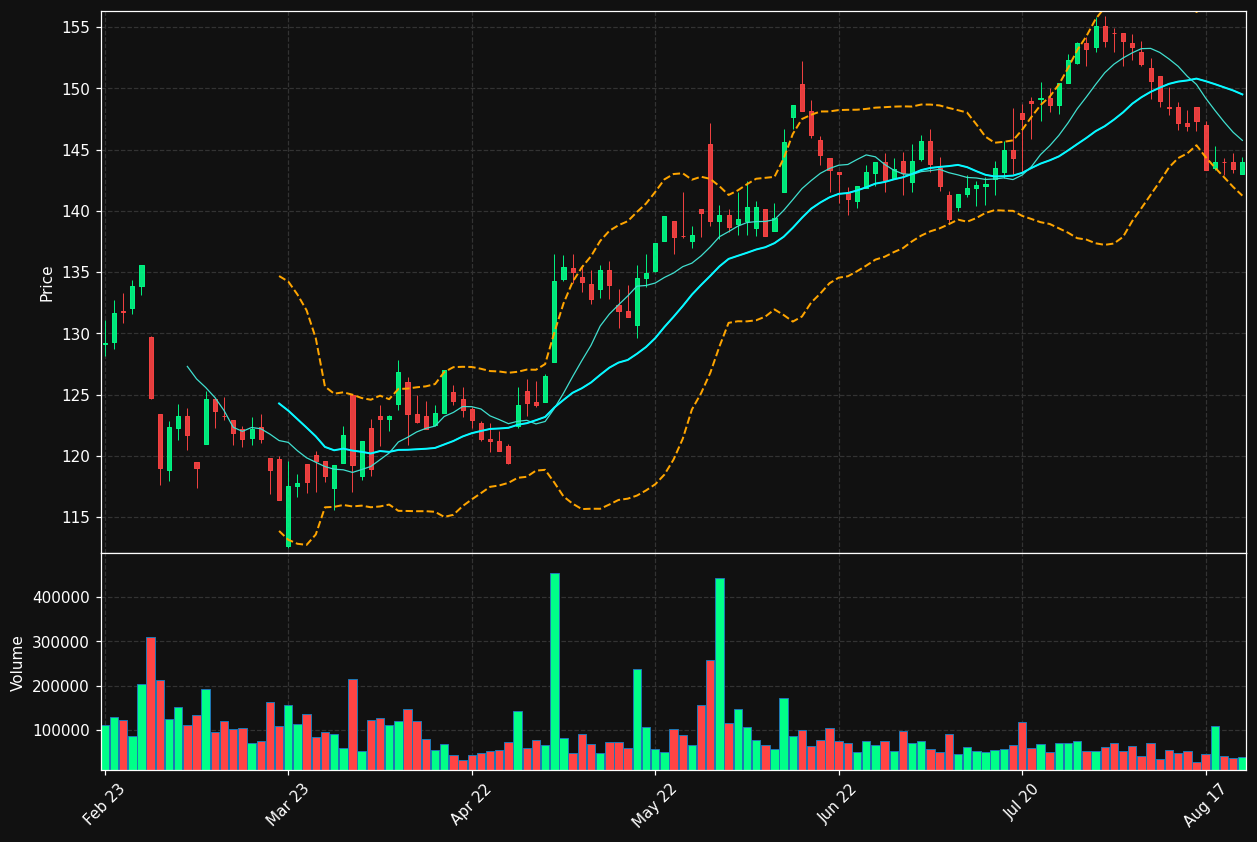The width and height of the screenshot is (1257, 842).
Task: Click the 145 price tick label
Action: pos(76,151)
